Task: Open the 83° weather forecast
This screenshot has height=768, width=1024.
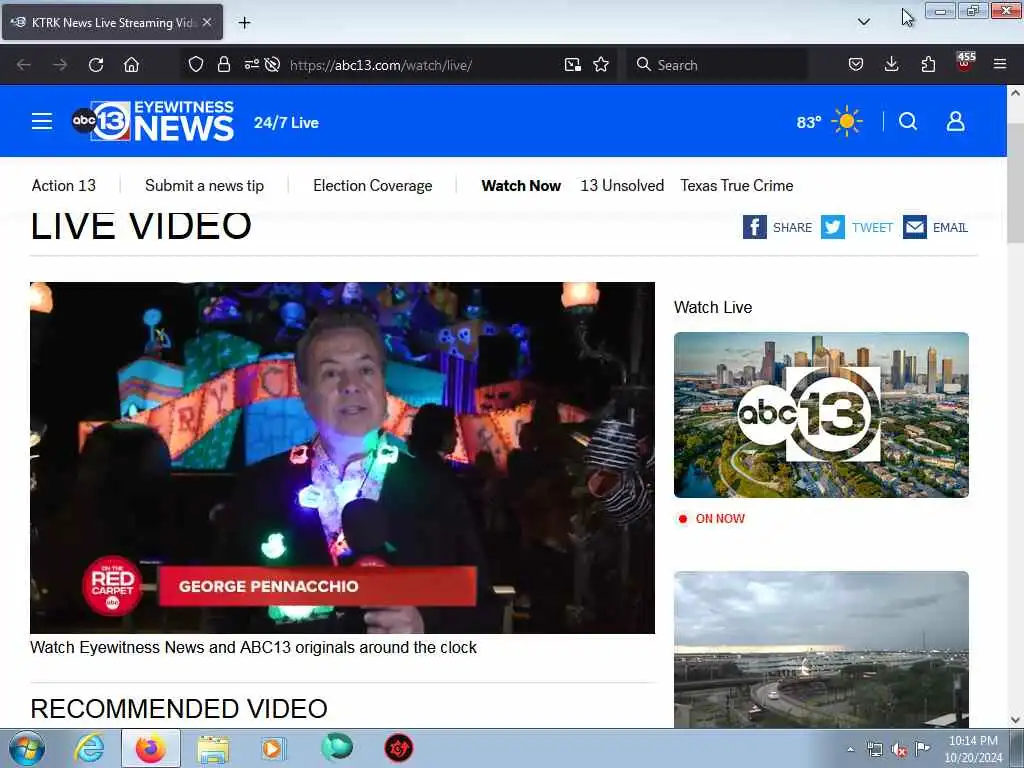Action: pyautogui.click(x=829, y=121)
